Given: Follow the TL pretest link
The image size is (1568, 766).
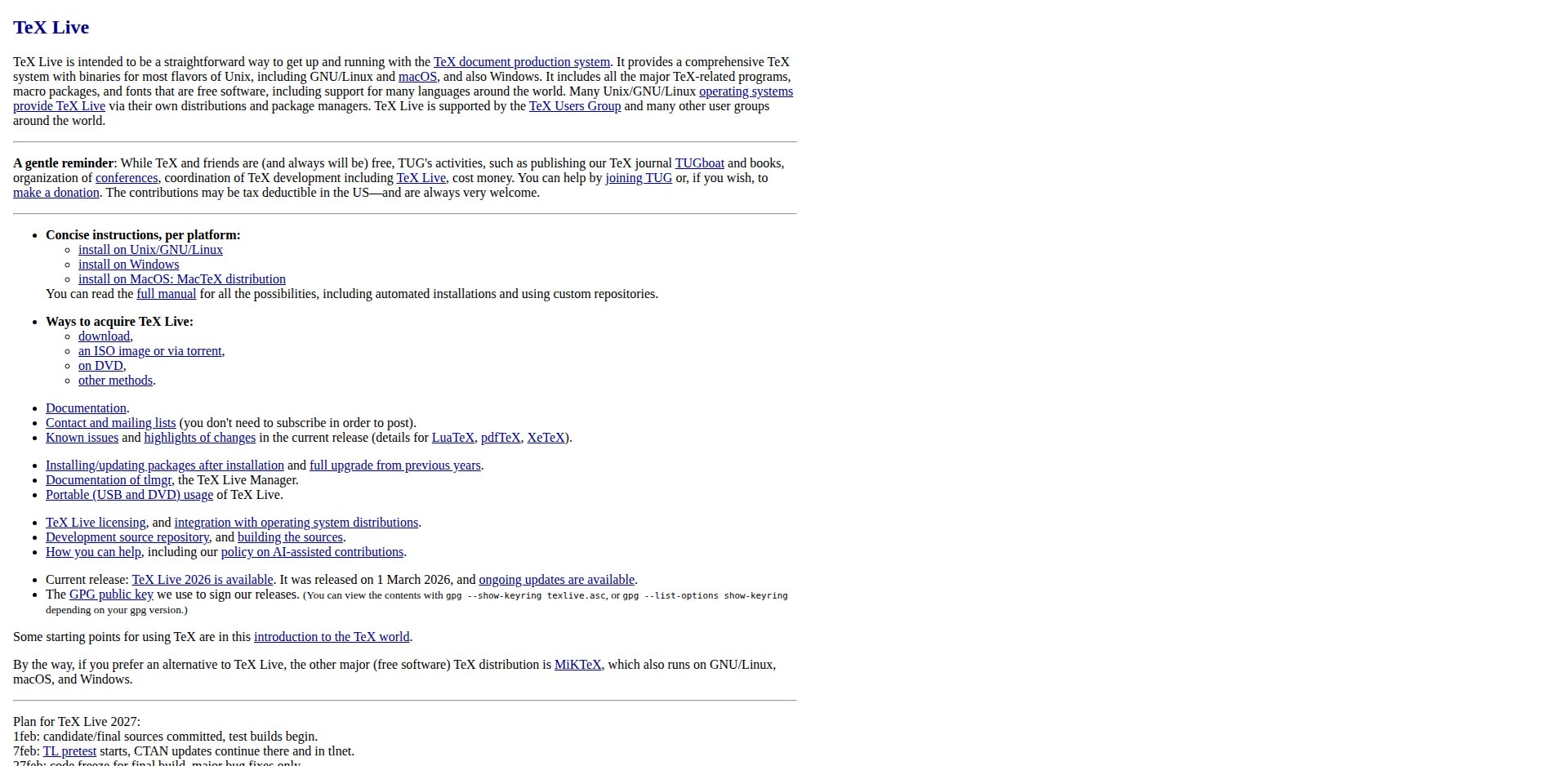Looking at the screenshot, I should 69,751.
